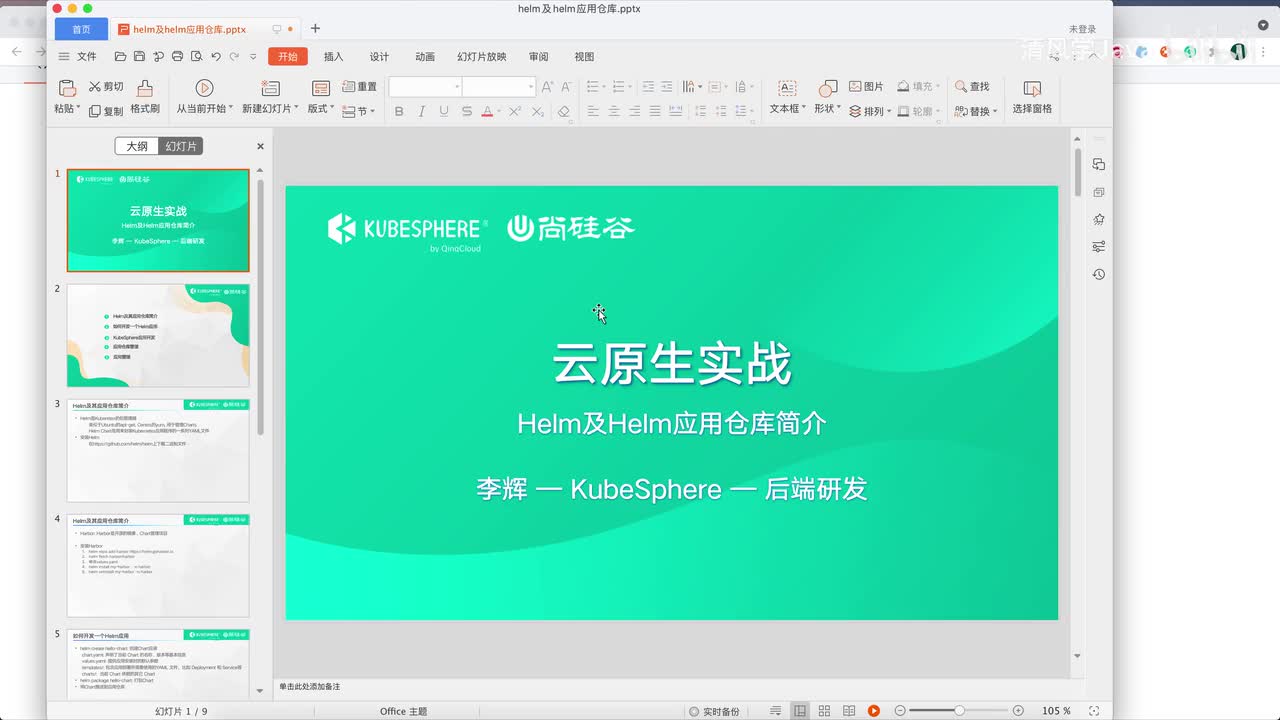Decrease font size with the A- icon
Viewport: 1280px width, 720px height.
click(566, 87)
